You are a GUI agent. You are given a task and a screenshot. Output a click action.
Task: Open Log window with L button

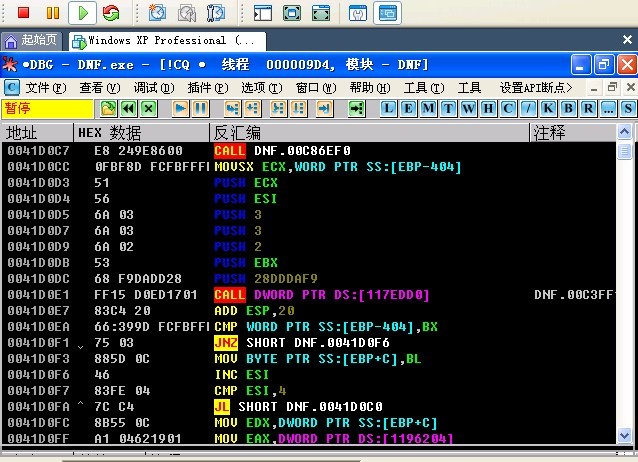point(388,108)
